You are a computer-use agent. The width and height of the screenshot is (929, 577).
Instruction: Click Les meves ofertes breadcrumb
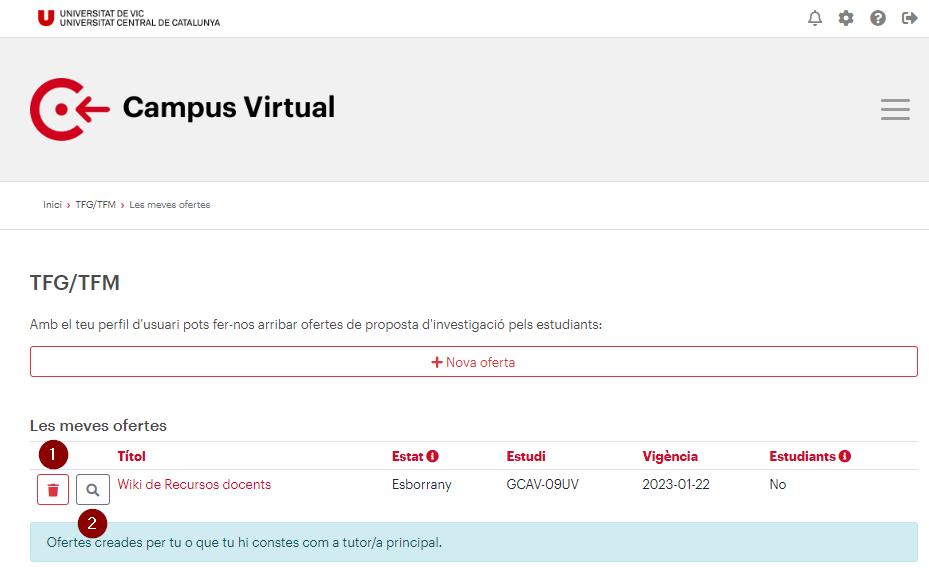pos(169,205)
